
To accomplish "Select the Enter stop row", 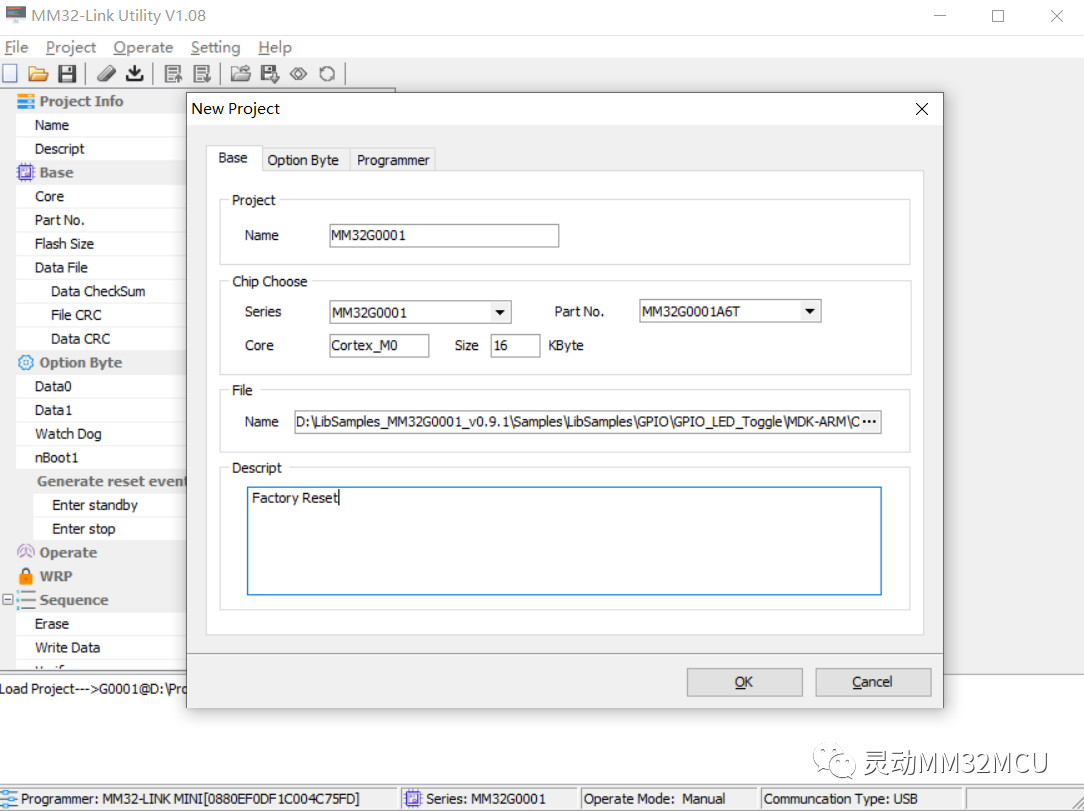I will [110, 529].
